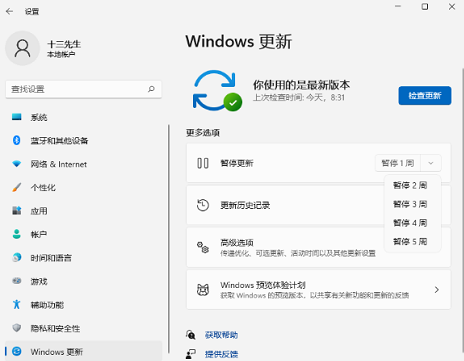Go to 时间和语言 page

pos(83,257)
